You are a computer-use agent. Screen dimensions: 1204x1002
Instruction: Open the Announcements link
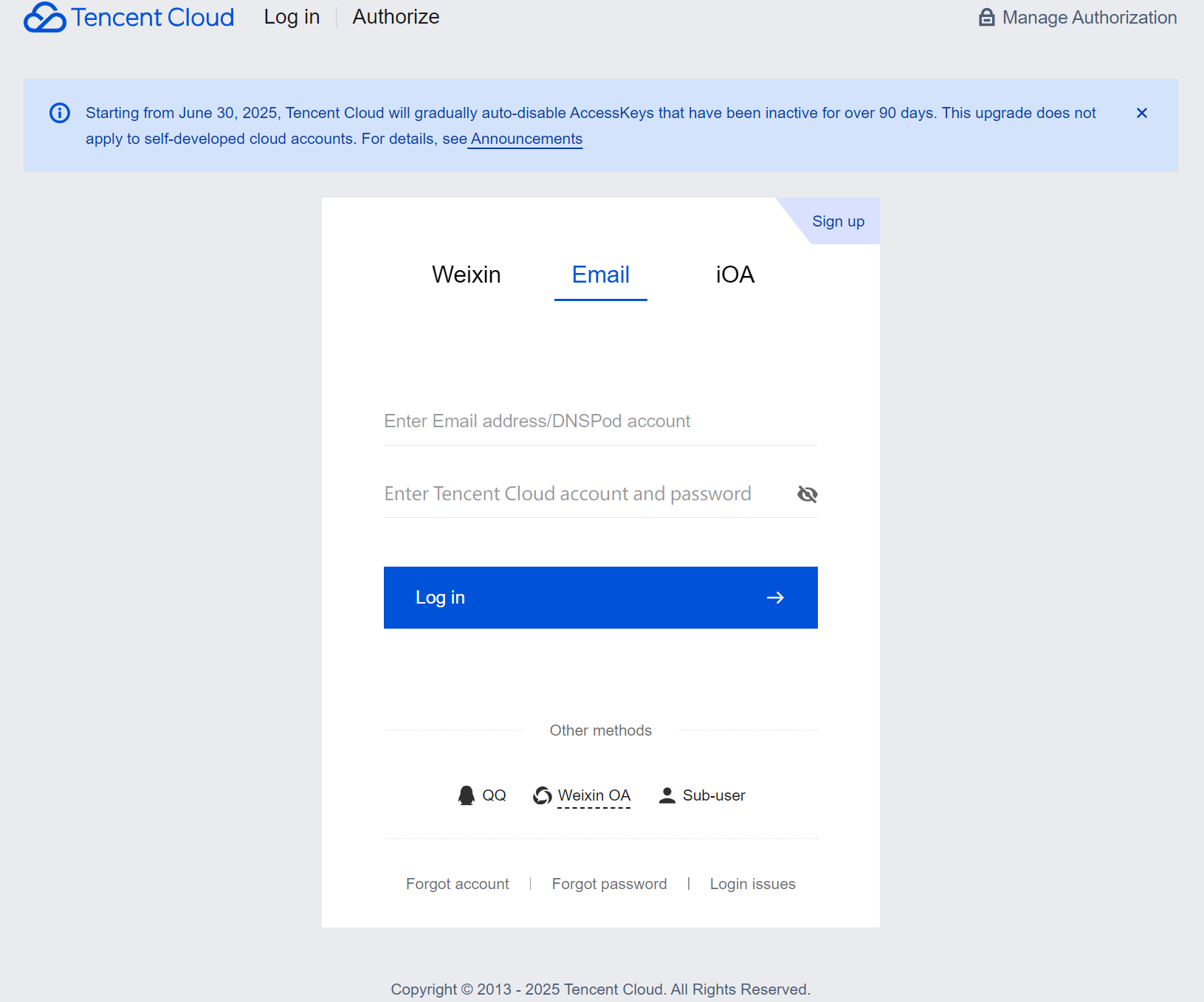(526, 139)
